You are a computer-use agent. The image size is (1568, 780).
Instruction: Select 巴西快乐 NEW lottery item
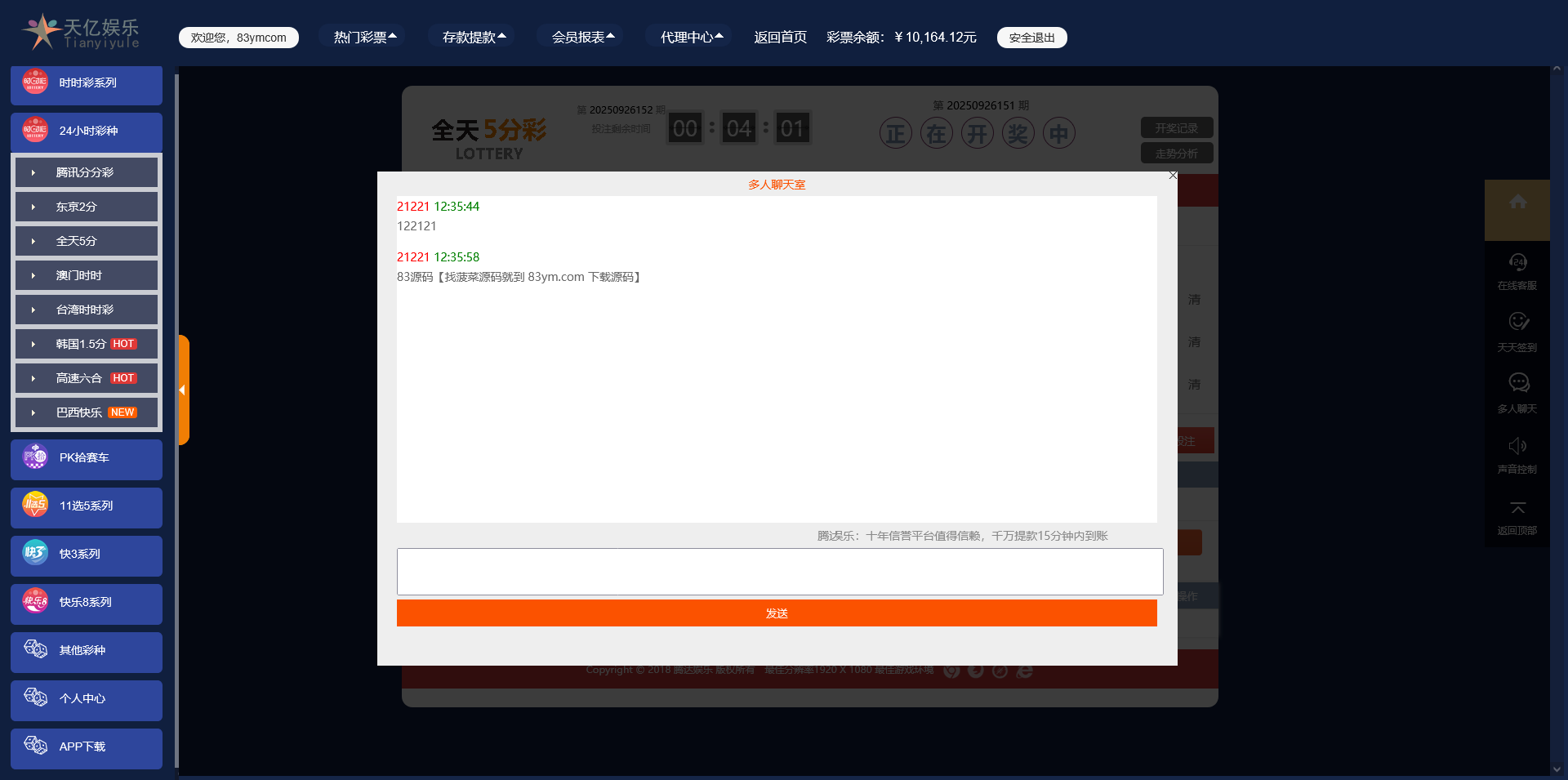pos(87,412)
